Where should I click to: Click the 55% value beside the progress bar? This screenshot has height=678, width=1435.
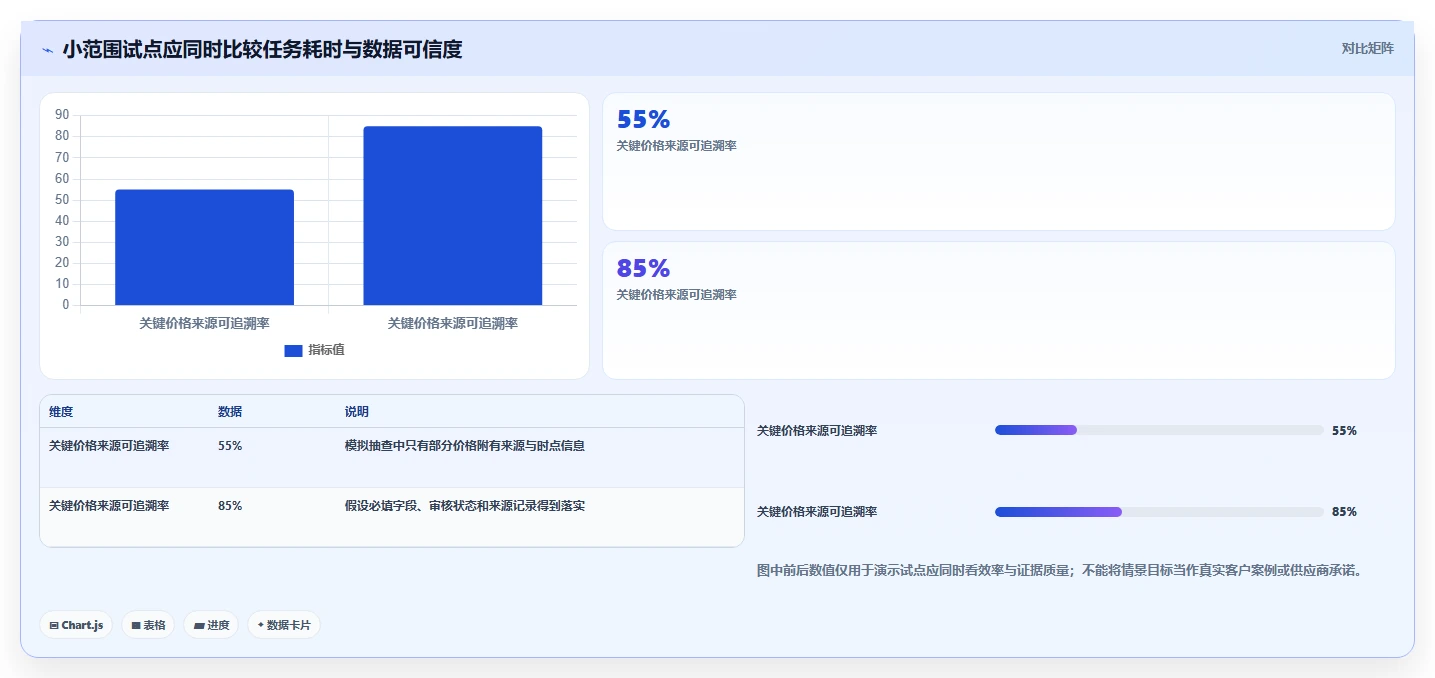pos(1344,431)
